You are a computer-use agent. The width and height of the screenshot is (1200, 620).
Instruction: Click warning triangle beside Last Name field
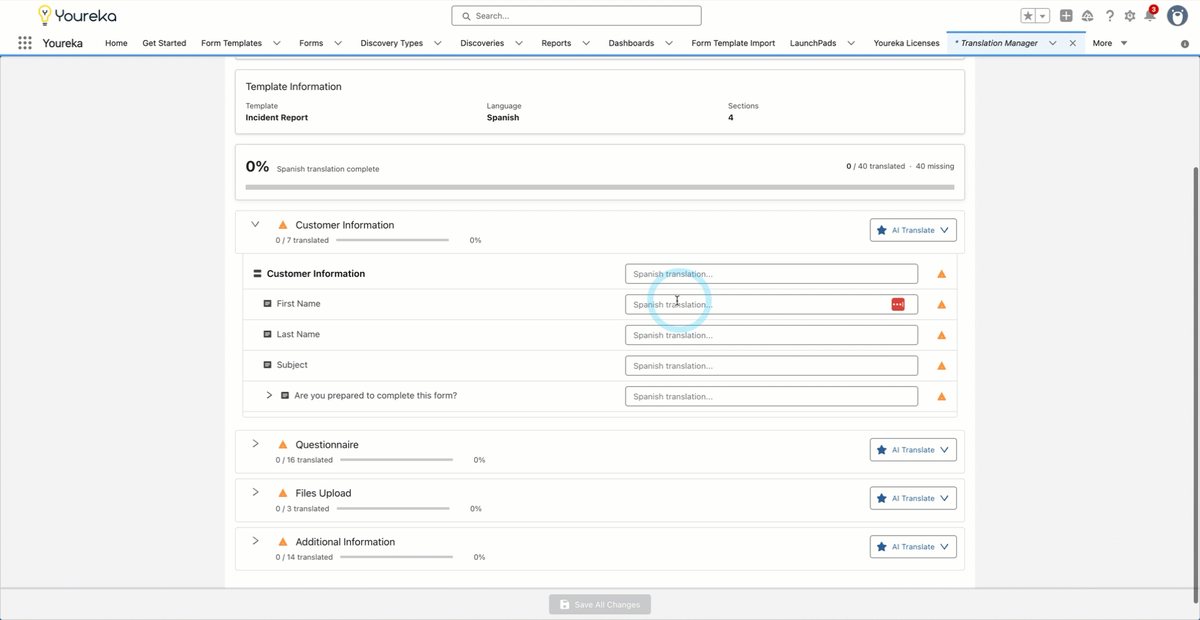click(941, 336)
